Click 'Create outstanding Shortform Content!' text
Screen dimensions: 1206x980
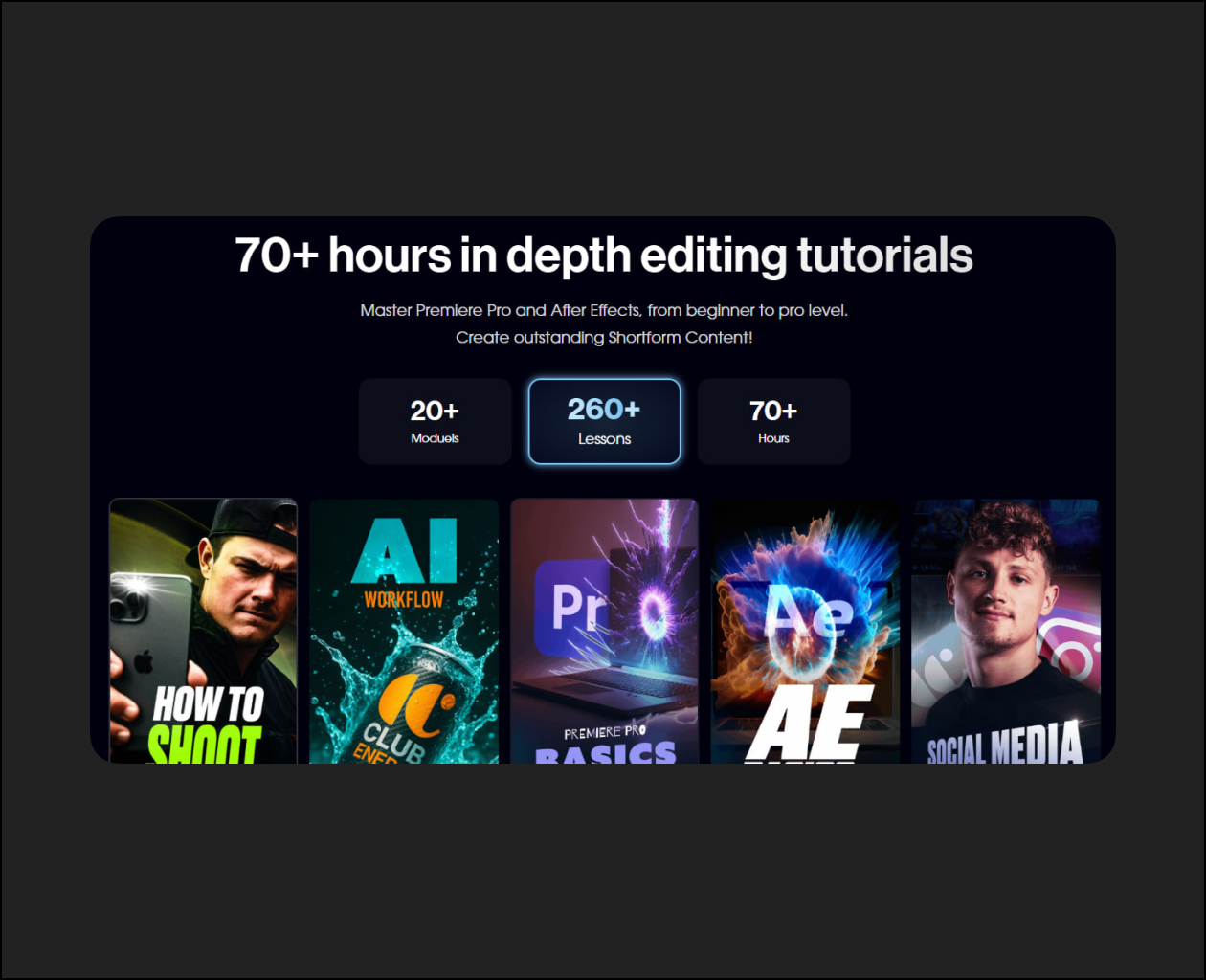coord(604,338)
